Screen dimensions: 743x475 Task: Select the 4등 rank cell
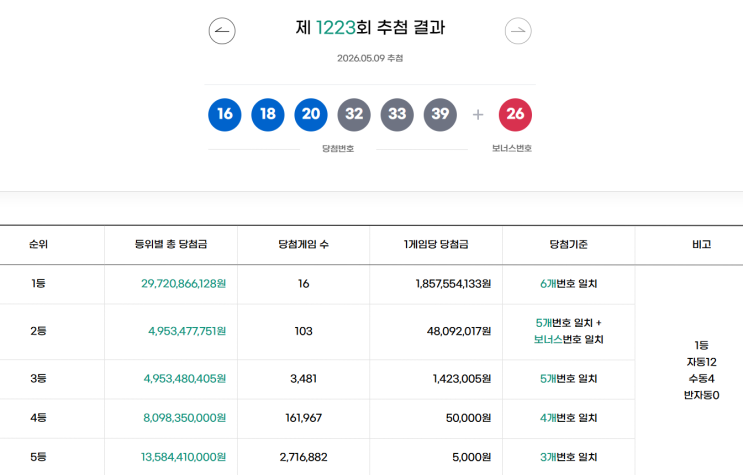click(38, 418)
